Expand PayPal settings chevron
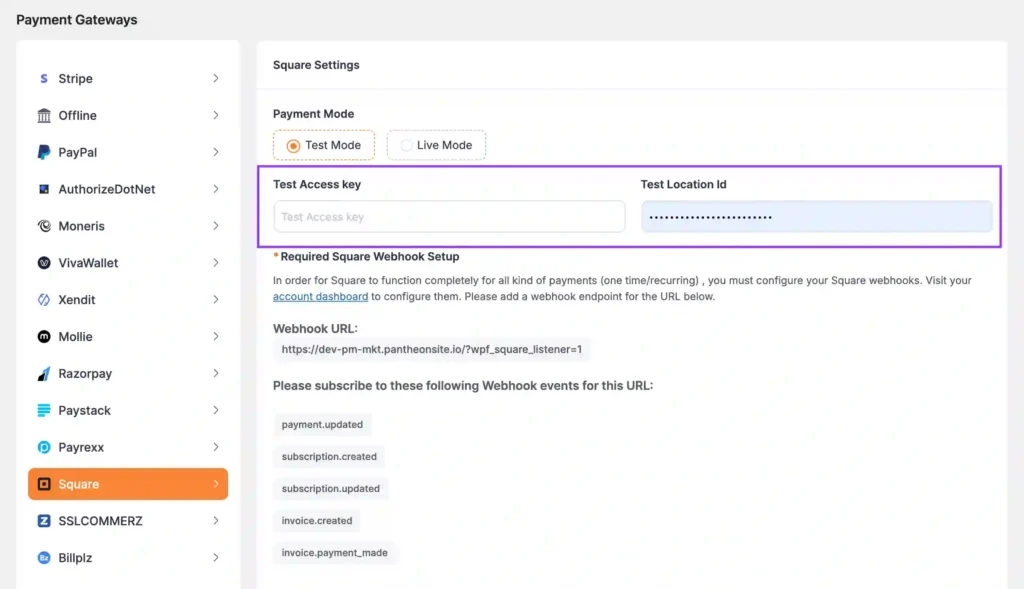Screen dimensions: 1024x589 tap(216, 152)
